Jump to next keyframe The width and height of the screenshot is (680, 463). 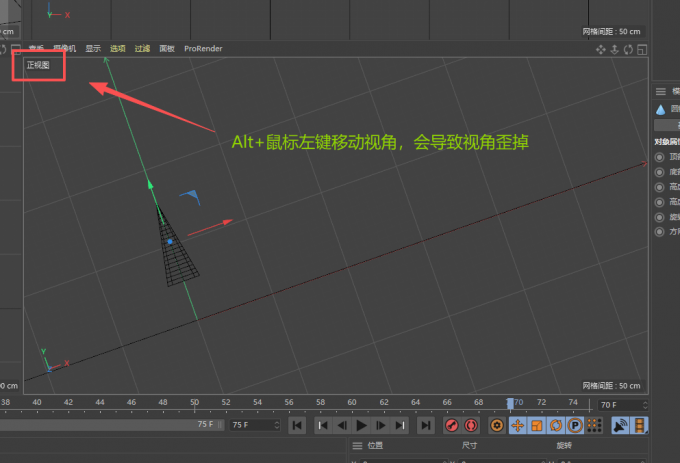tap(400, 425)
